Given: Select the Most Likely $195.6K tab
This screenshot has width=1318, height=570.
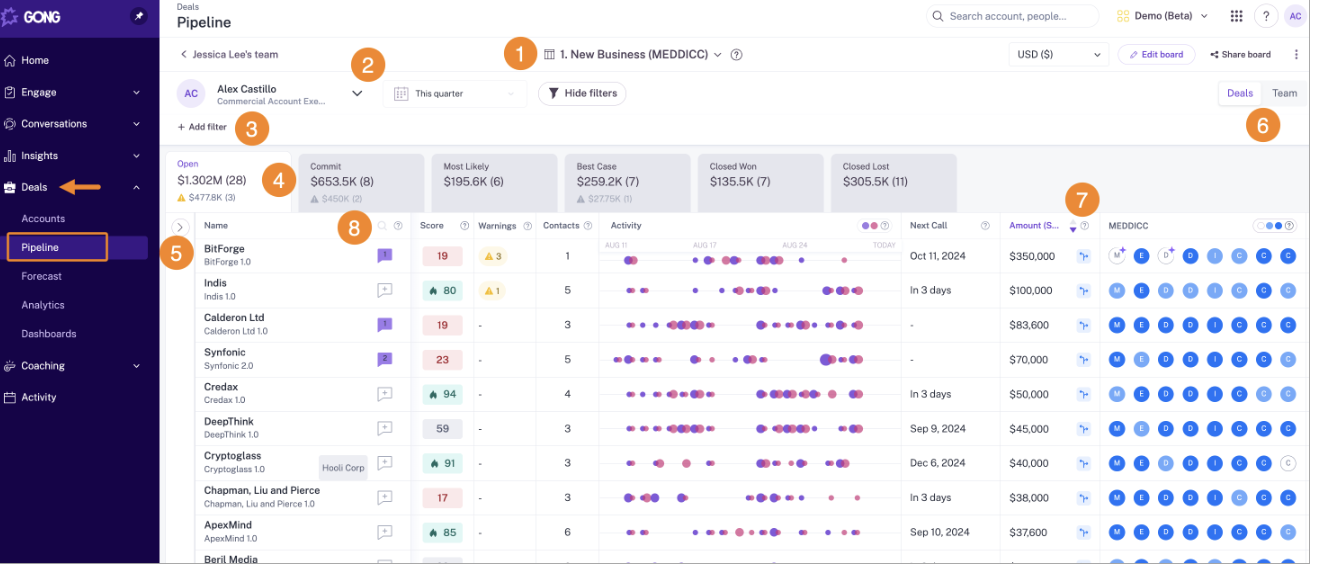Looking at the screenshot, I should pyautogui.click(x=494, y=182).
